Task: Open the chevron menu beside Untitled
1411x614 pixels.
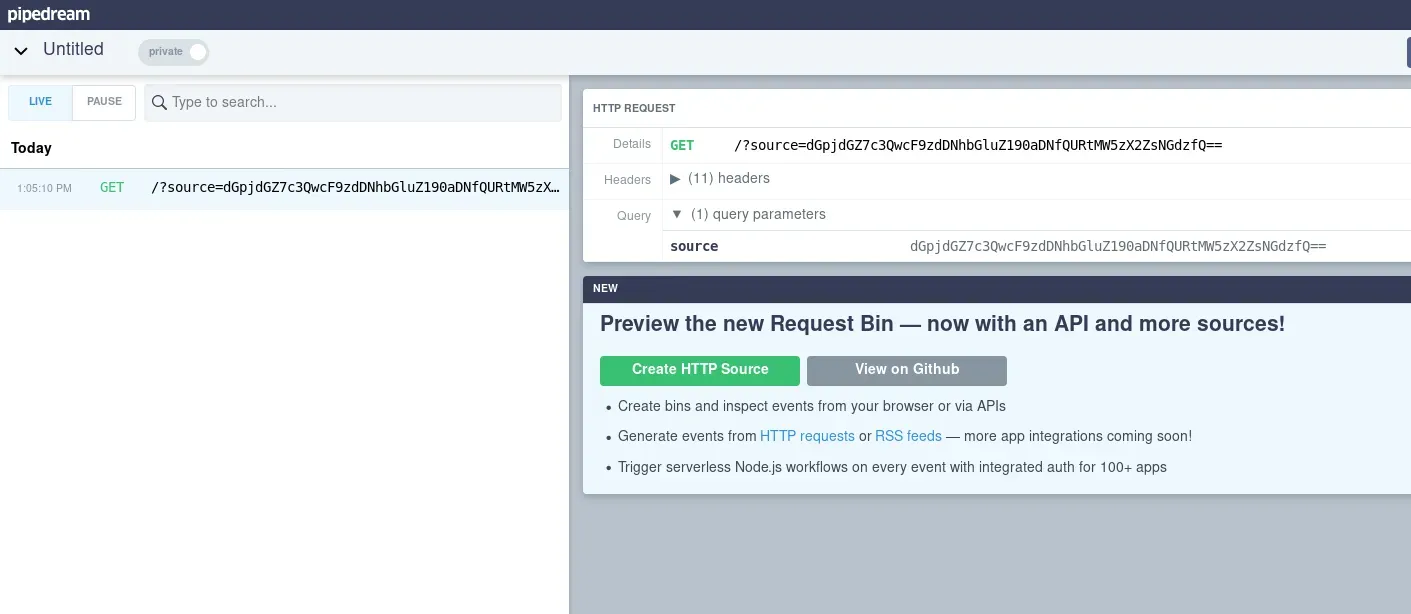Action: click(x=21, y=51)
